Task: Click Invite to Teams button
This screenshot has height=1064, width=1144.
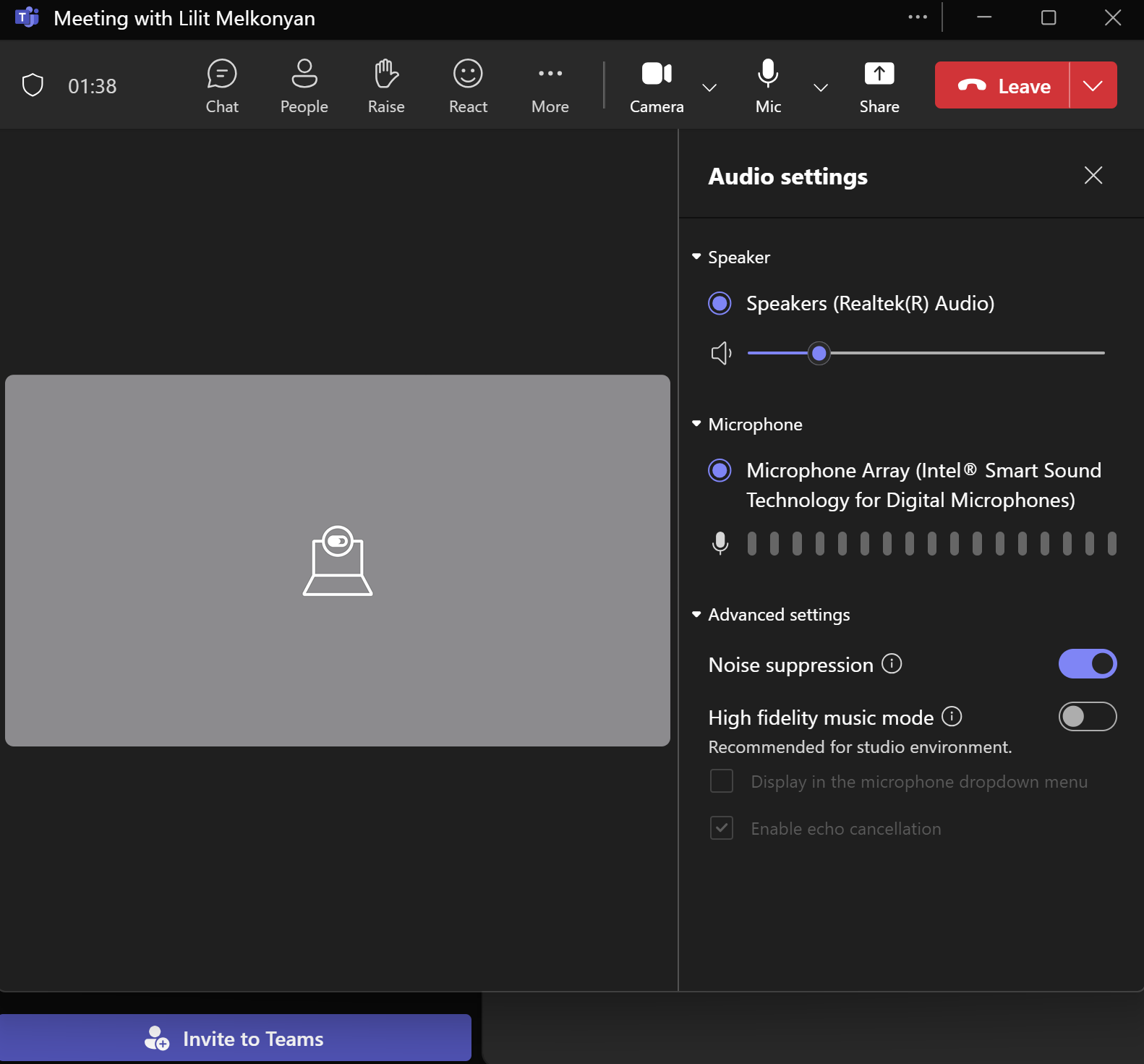Action: click(x=236, y=1038)
